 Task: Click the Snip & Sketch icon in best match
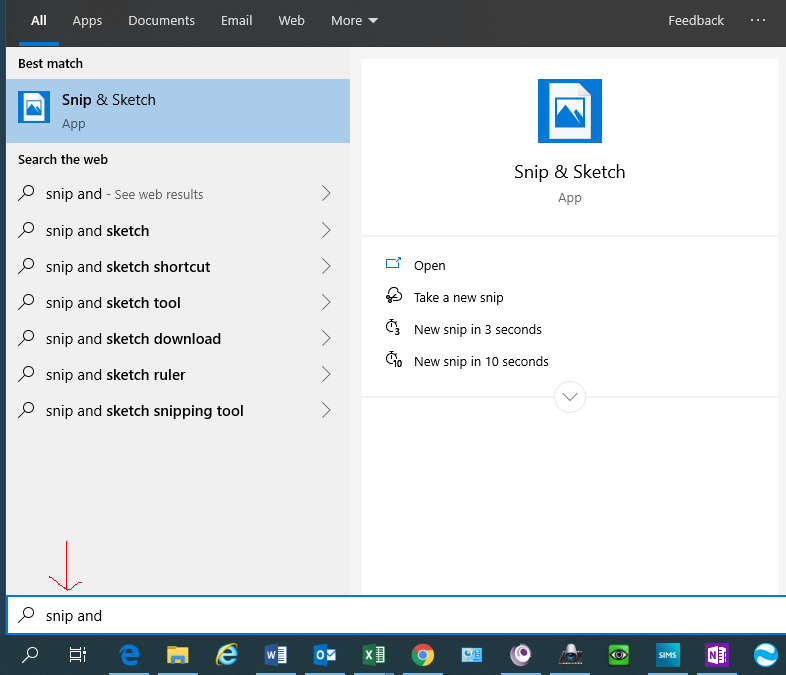(34, 107)
